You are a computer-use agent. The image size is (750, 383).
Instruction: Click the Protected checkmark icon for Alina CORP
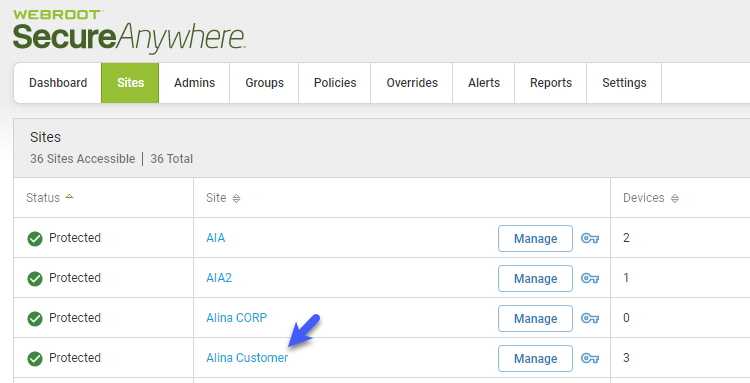coord(35,318)
